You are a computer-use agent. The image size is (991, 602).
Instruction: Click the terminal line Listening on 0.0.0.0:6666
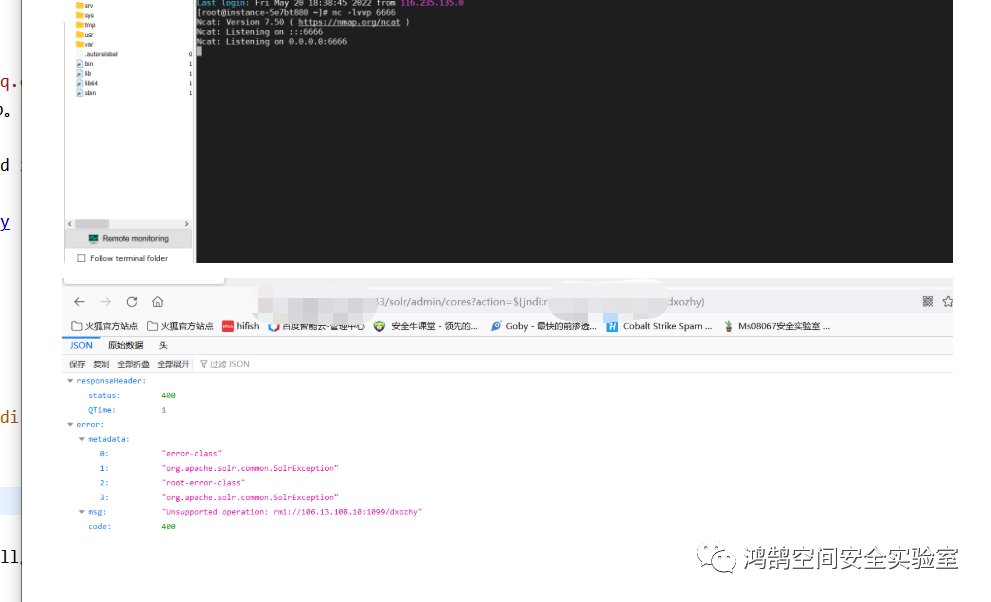point(272,42)
